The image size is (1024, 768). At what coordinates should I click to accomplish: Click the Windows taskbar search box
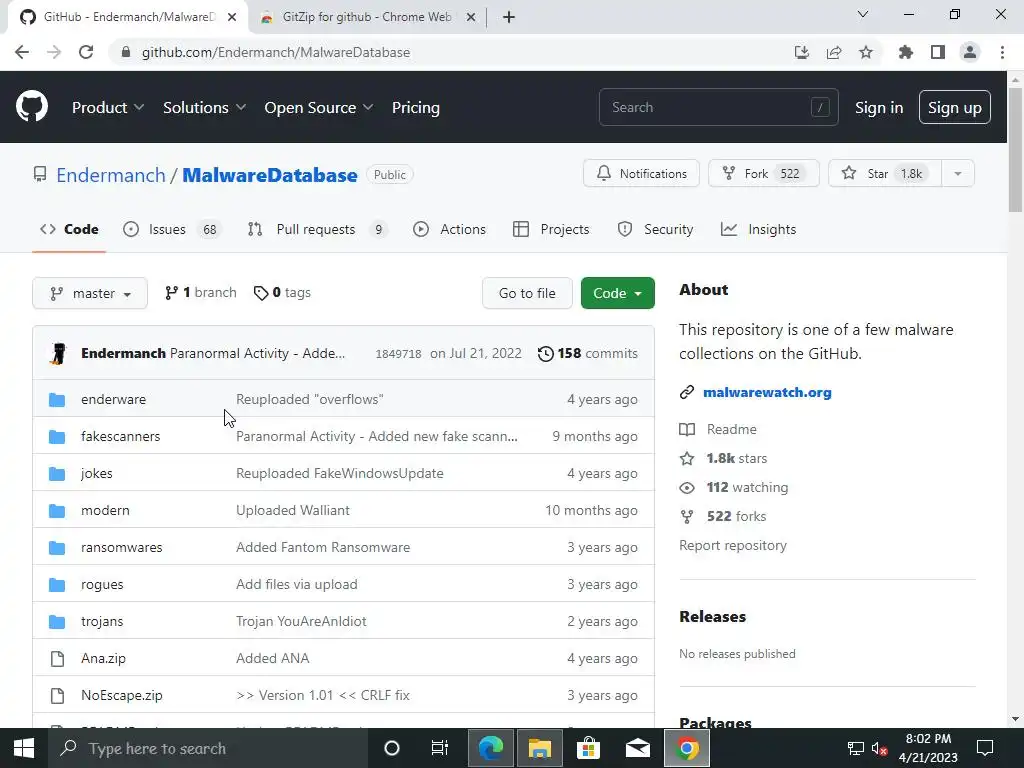click(208, 748)
